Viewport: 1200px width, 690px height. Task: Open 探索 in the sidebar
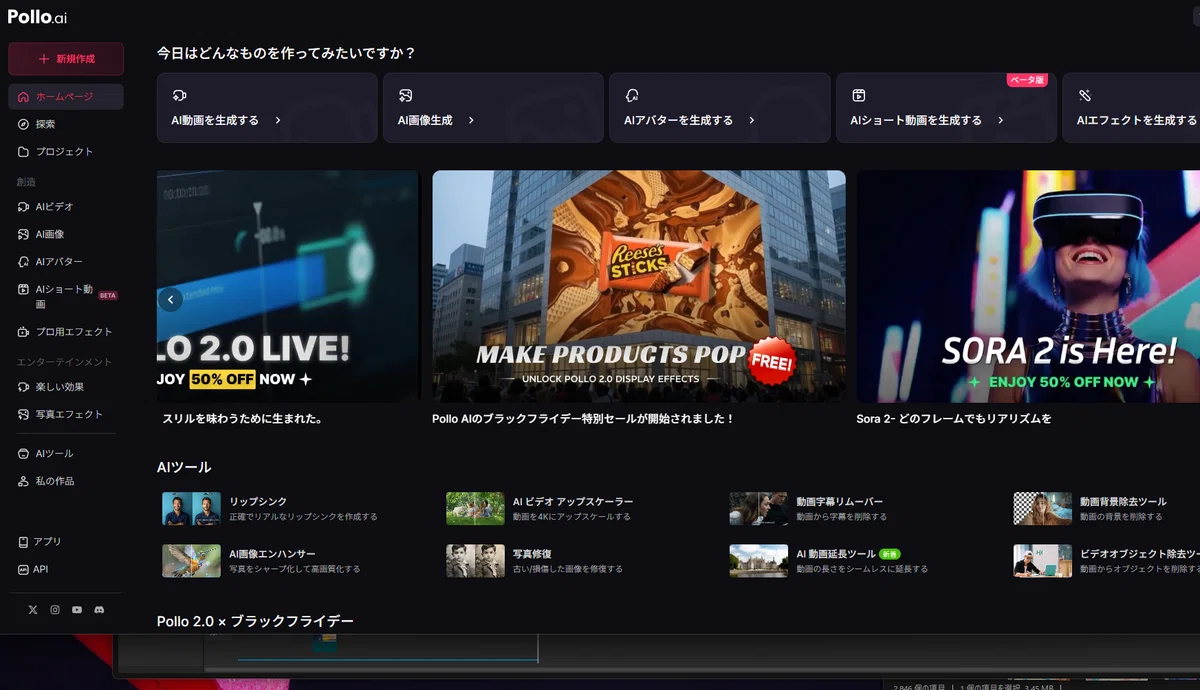pyautogui.click(x=66, y=124)
